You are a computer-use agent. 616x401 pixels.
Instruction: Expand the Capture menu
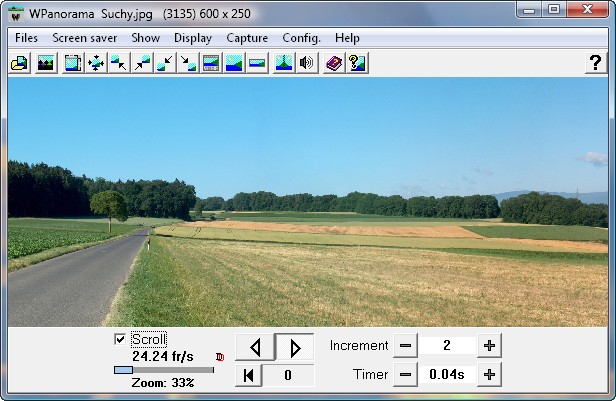(x=246, y=38)
